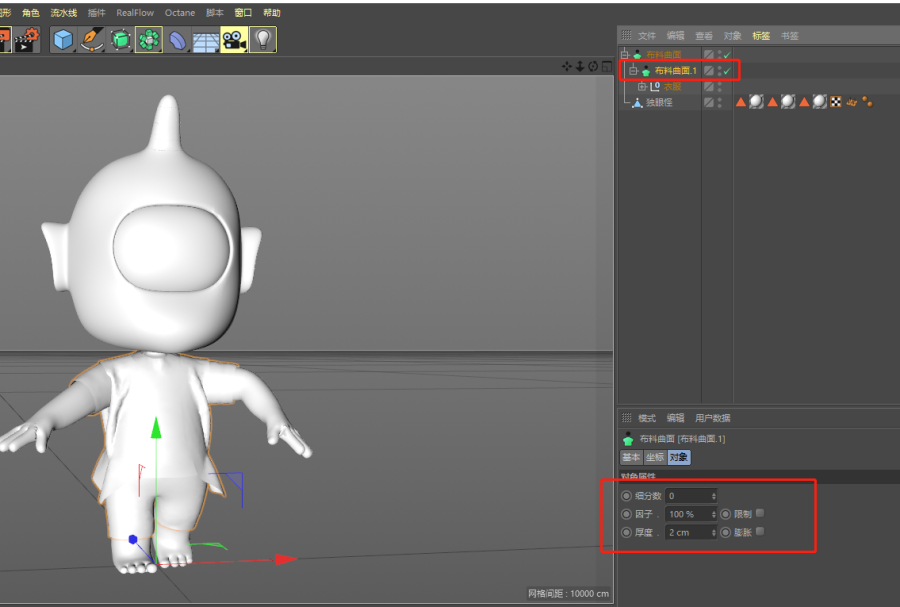This screenshot has height=607, width=900.
Task: Add a Floor environment object
Action: click(x=205, y=40)
